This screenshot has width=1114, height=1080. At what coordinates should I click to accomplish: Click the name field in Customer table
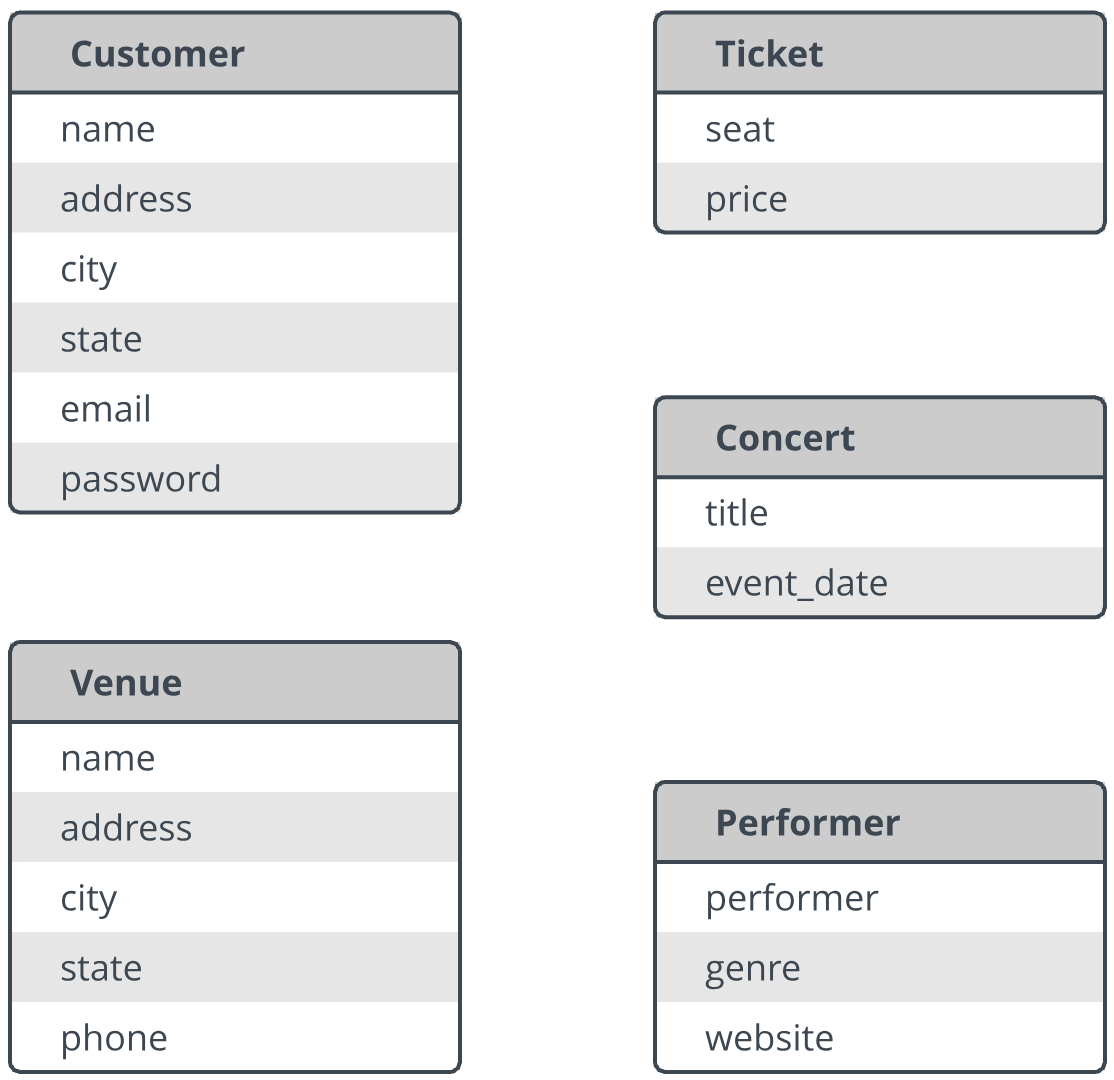235,129
